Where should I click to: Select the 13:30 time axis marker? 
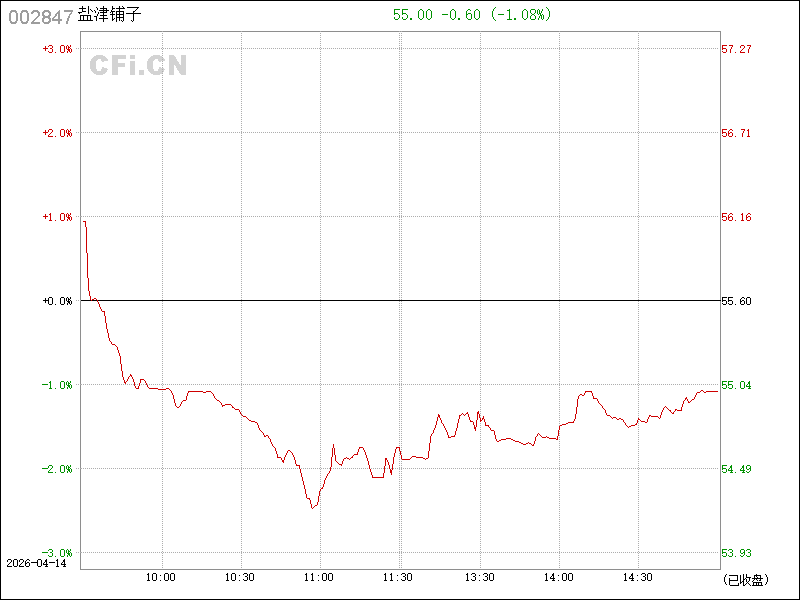[x=479, y=577]
